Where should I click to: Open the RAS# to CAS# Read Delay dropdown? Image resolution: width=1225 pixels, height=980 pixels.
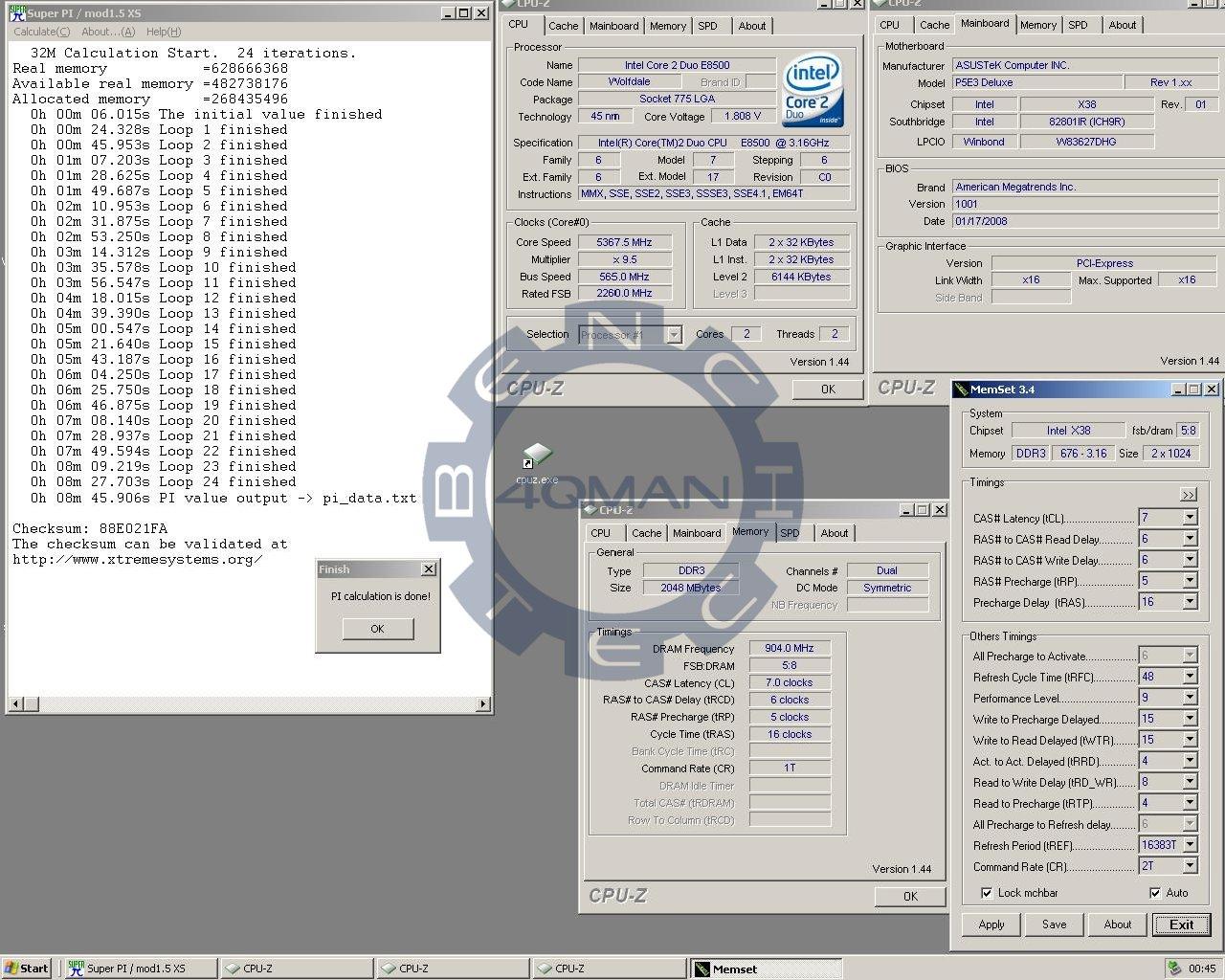point(1190,539)
